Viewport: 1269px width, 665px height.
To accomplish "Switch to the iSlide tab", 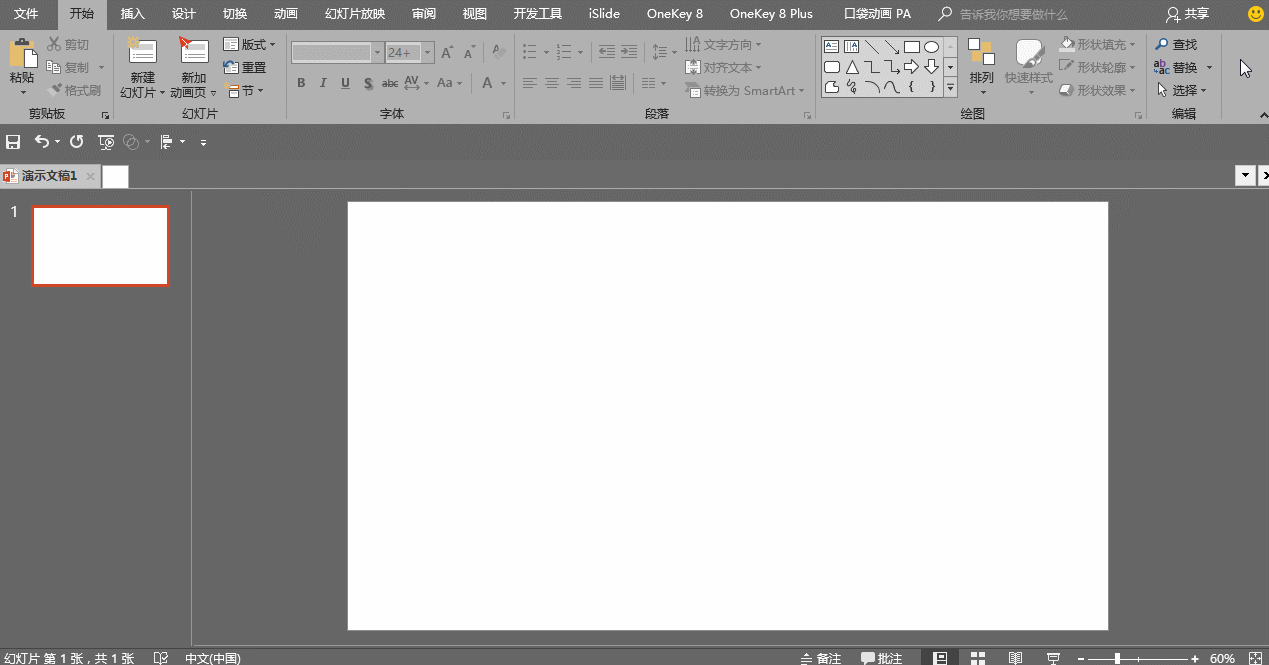I will [x=604, y=14].
